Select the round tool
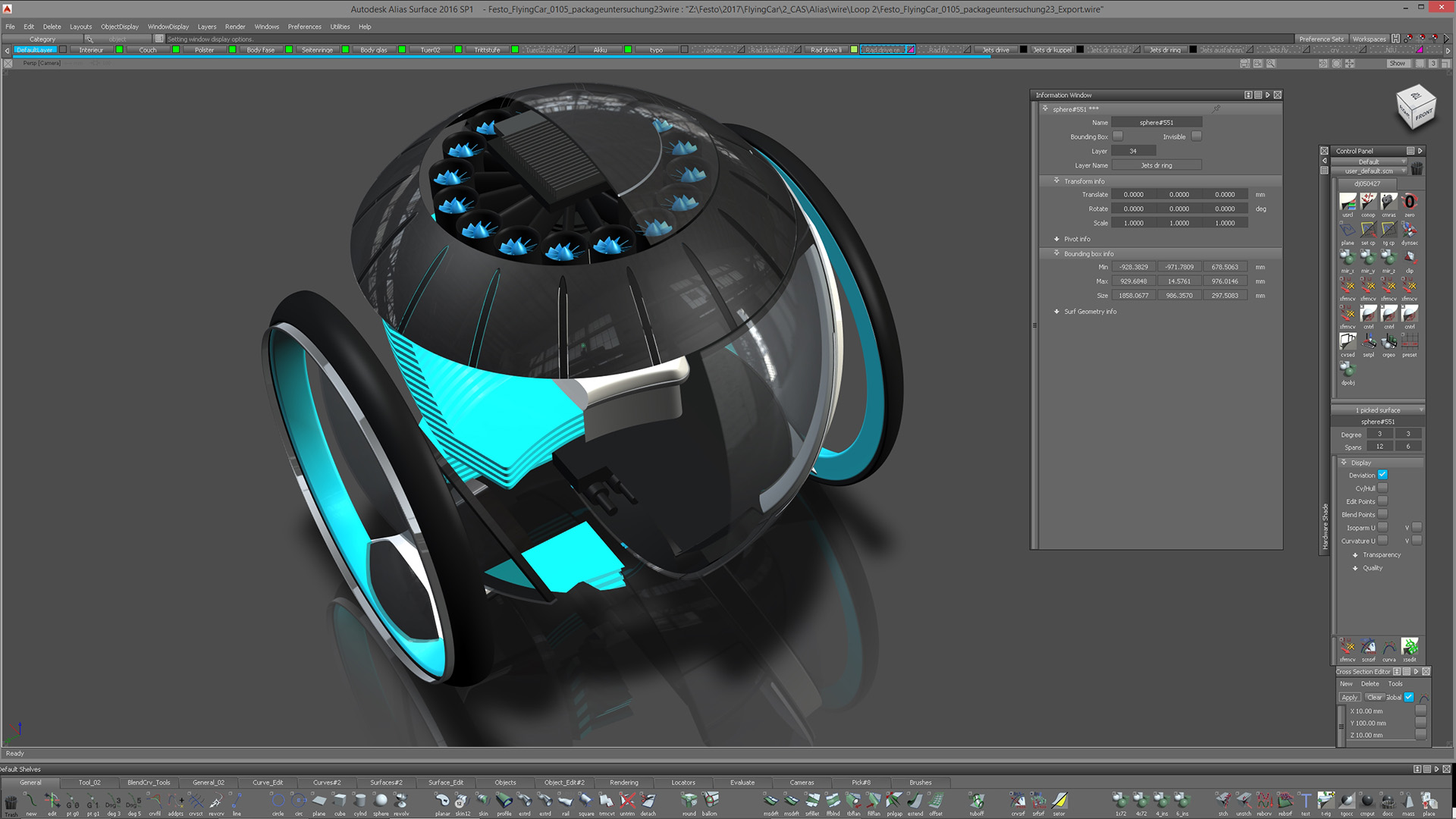This screenshot has height=819, width=1456. tap(689, 802)
